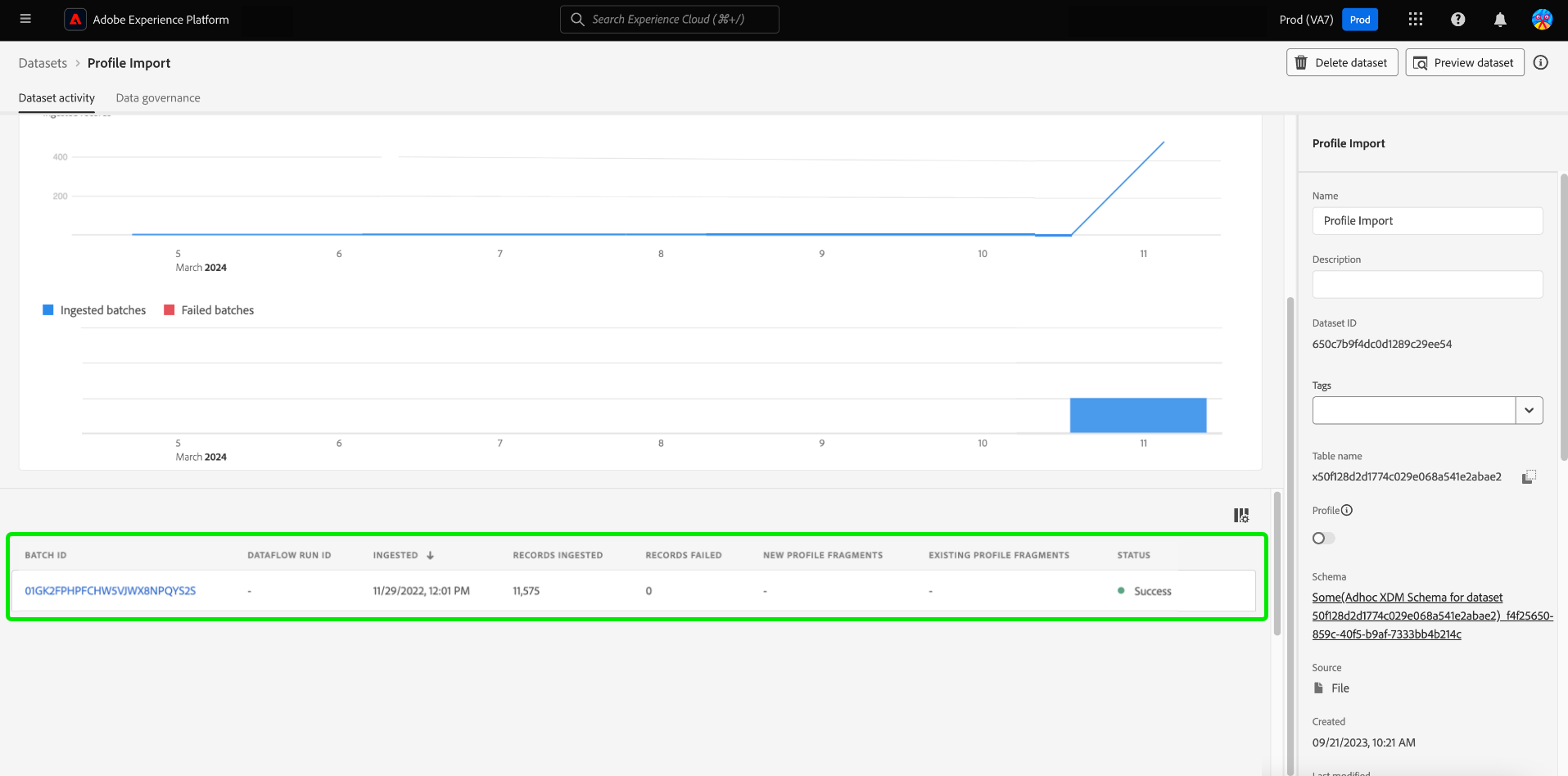Click the created date 09/21/2023, 10:21 AM
The image size is (1568, 776).
(1364, 742)
